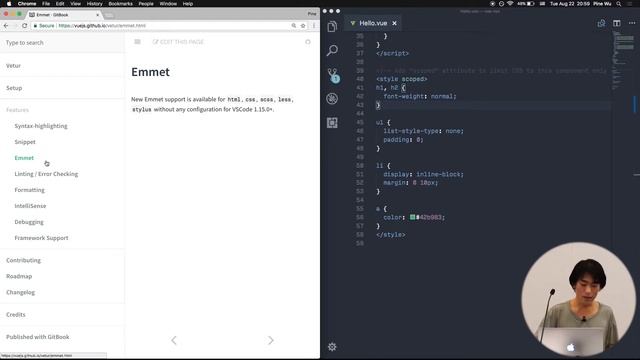Viewport: 640px width, 360px height.
Task: Open the Chrome menu in the menu bar
Action: click(27, 4)
